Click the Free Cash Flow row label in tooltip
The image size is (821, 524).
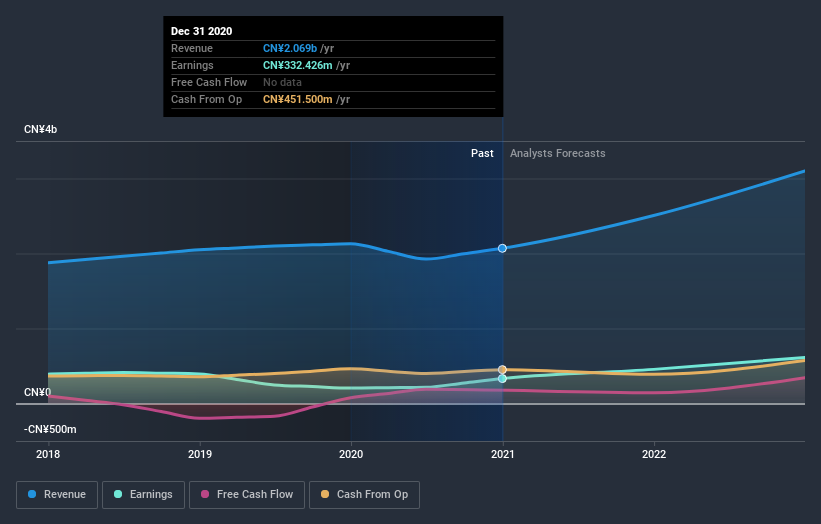click(x=209, y=82)
